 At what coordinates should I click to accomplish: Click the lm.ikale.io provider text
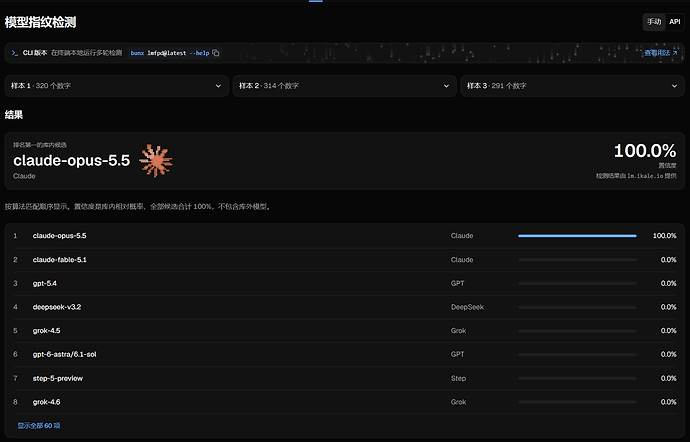(645, 176)
